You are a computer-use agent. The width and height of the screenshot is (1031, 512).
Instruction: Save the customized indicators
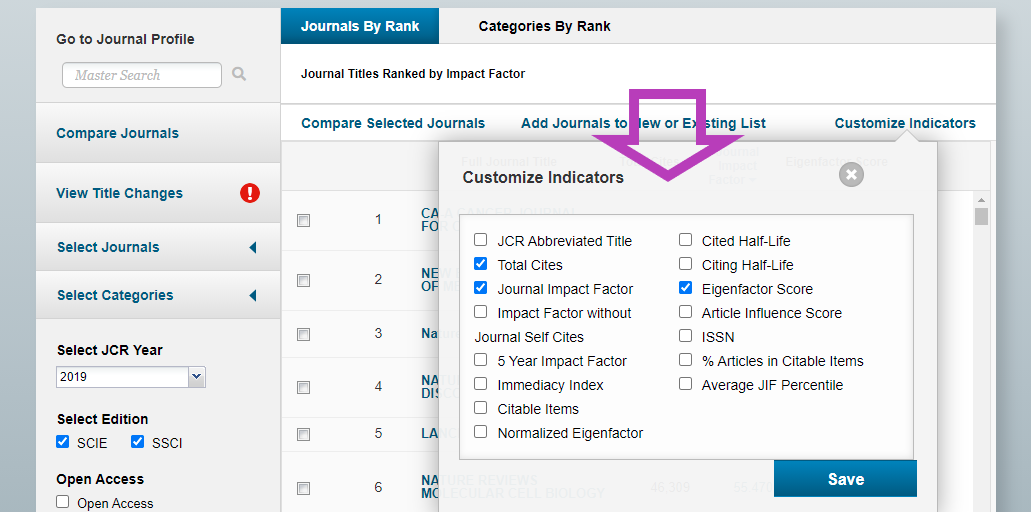[x=845, y=479]
